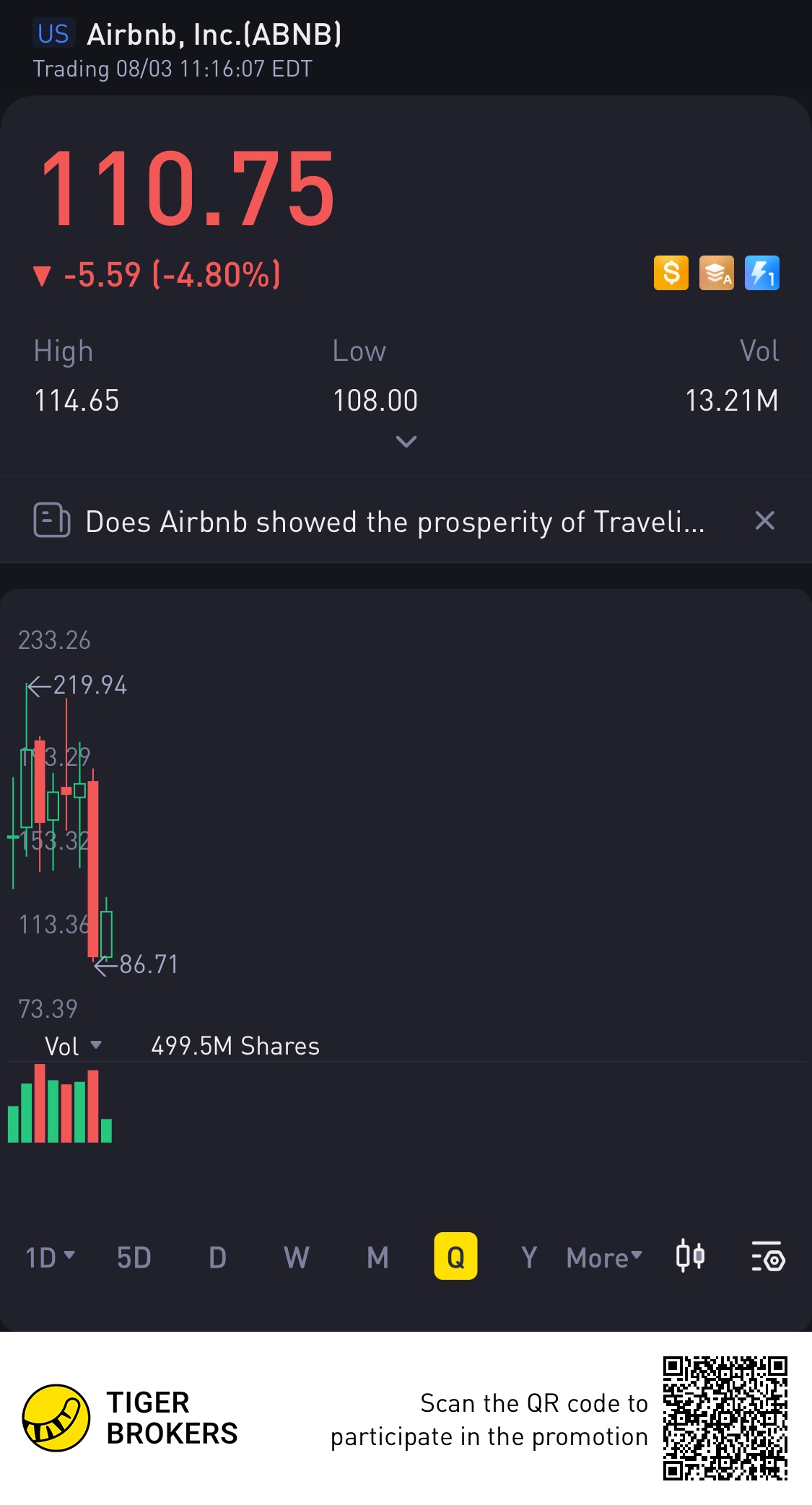Image resolution: width=812 pixels, height=1505 pixels.
Task: Tap the orange stacked layers badge icon
Action: pyautogui.click(x=716, y=273)
